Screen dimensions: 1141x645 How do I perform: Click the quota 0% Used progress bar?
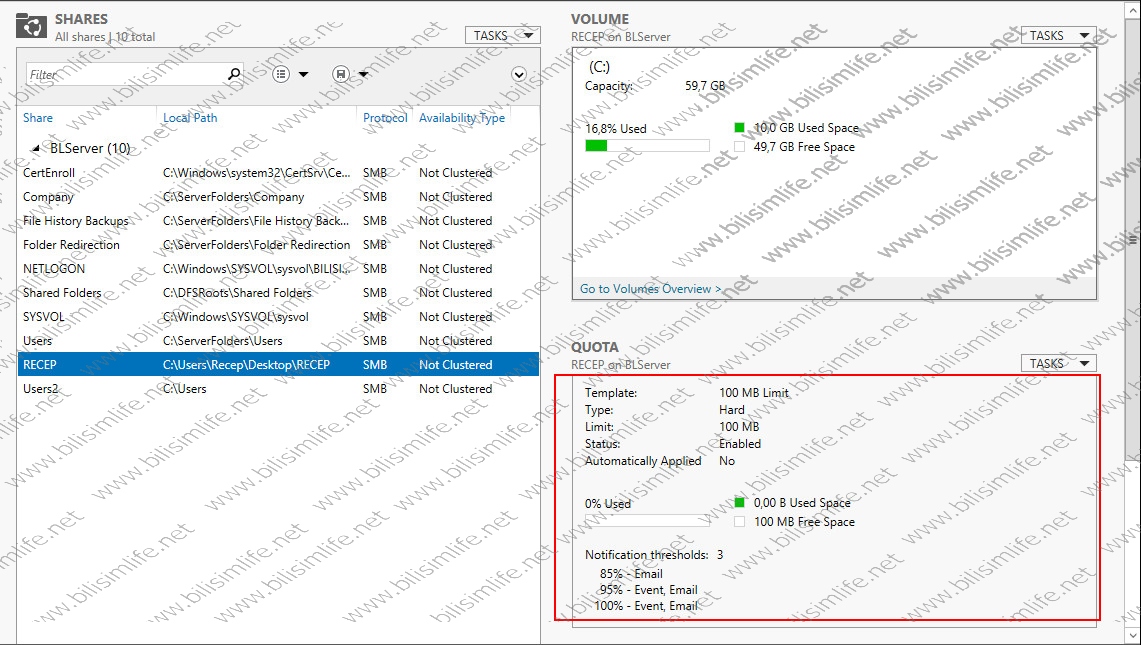(648, 521)
